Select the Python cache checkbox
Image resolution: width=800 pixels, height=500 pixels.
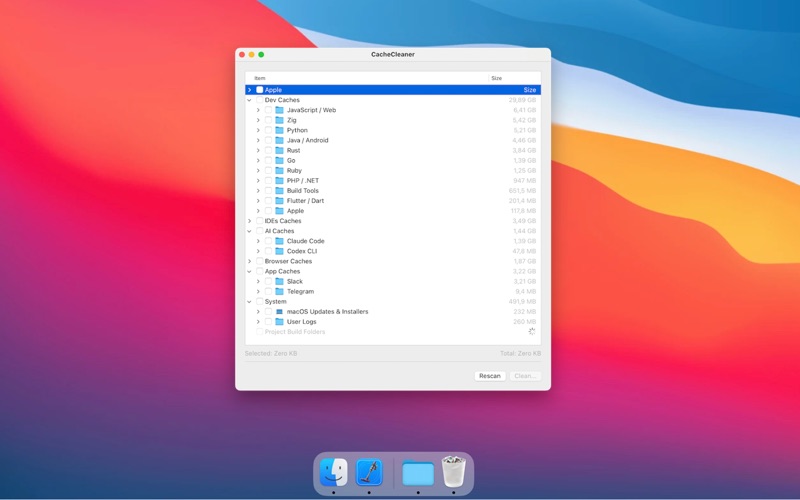pyautogui.click(x=268, y=130)
